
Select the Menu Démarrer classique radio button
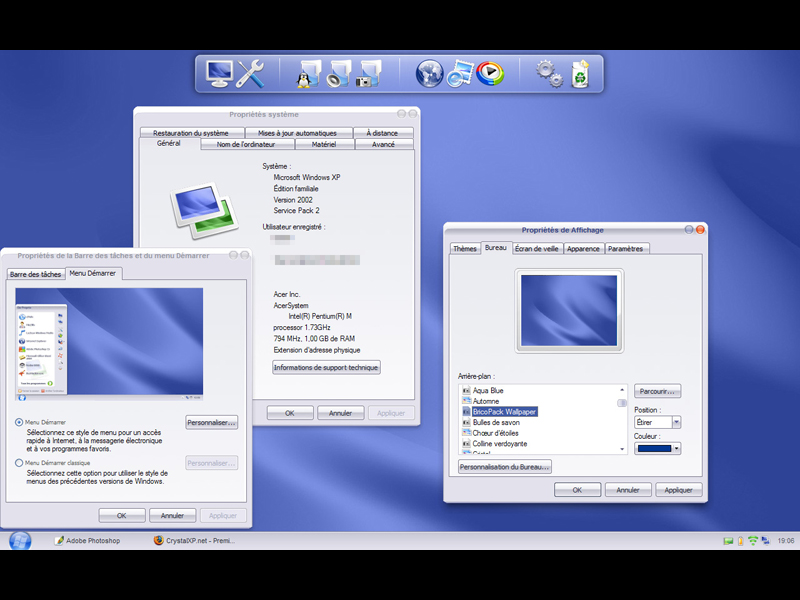[x=19, y=463]
